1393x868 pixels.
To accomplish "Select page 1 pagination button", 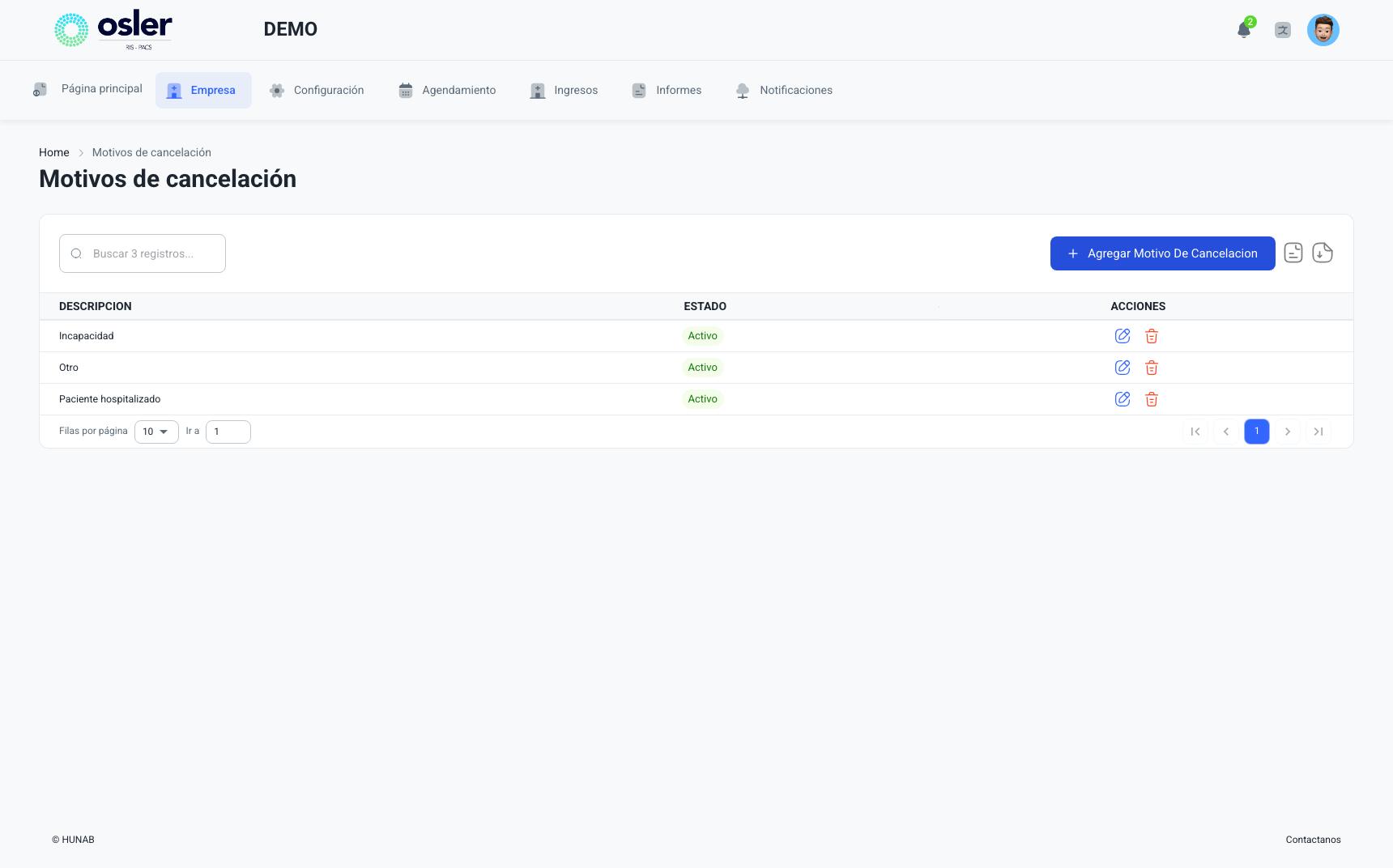I will click(x=1257, y=432).
